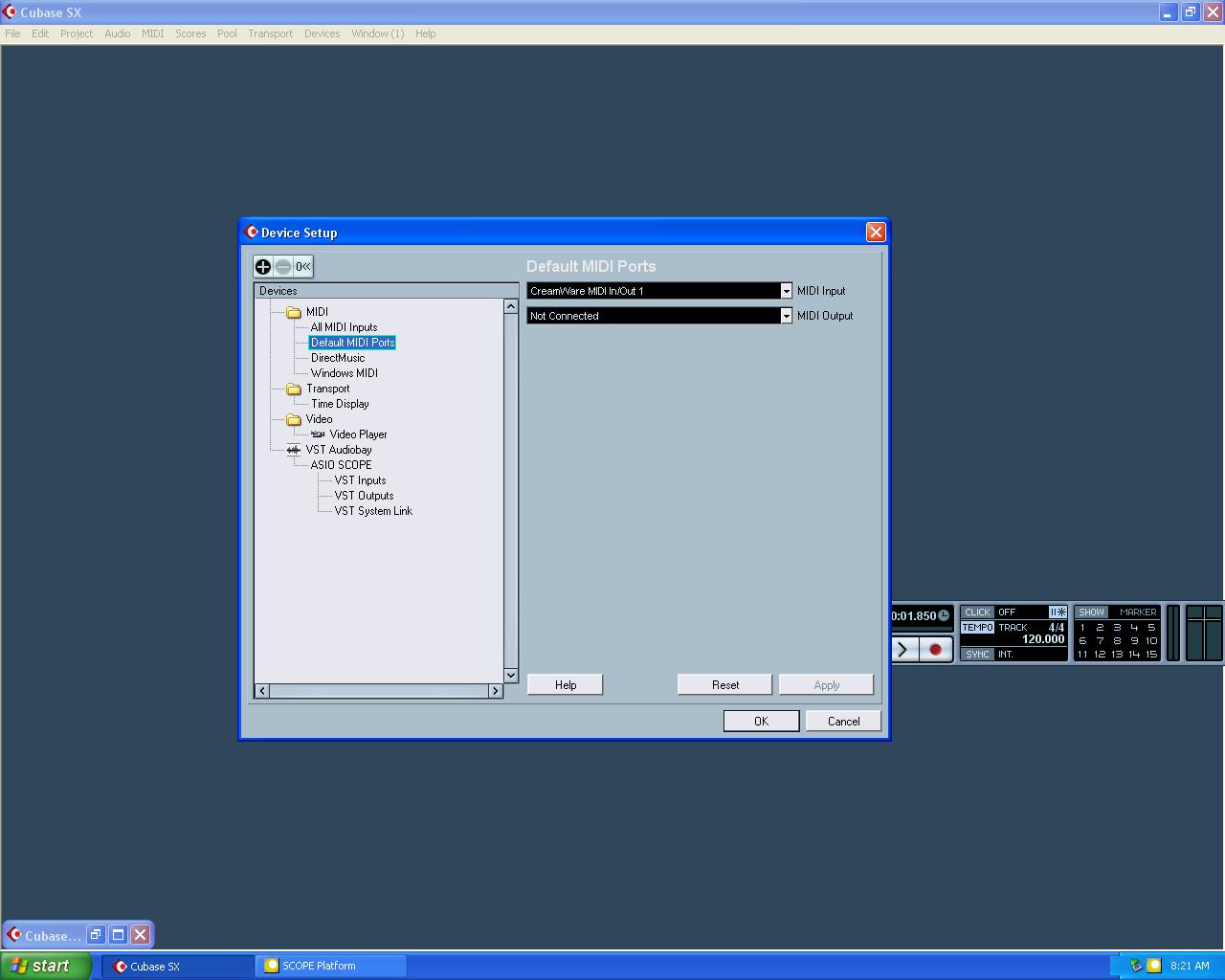
Task: Select VST Outputs in device tree
Action: [x=364, y=496]
